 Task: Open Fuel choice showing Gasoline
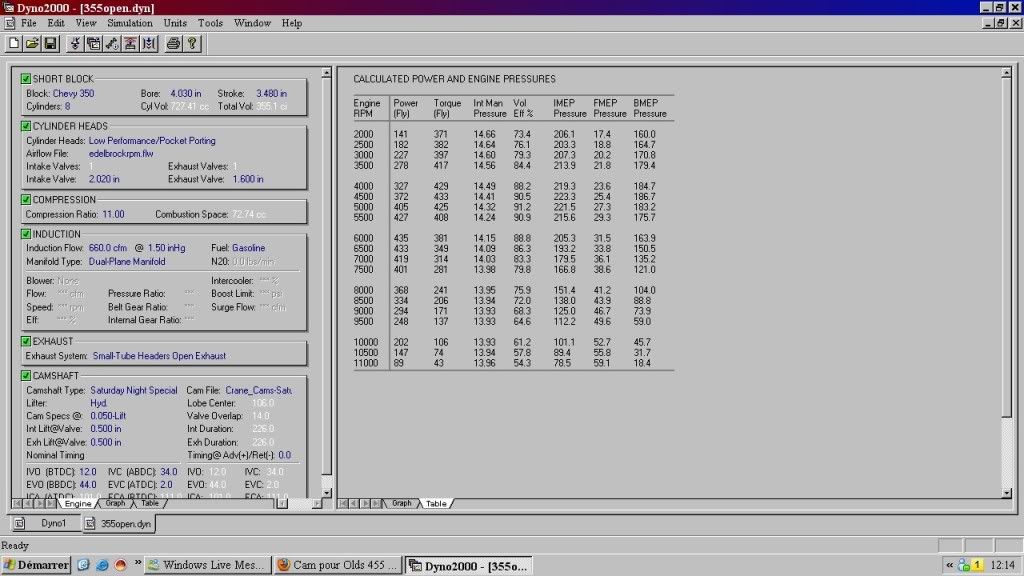[x=248, y=248]
